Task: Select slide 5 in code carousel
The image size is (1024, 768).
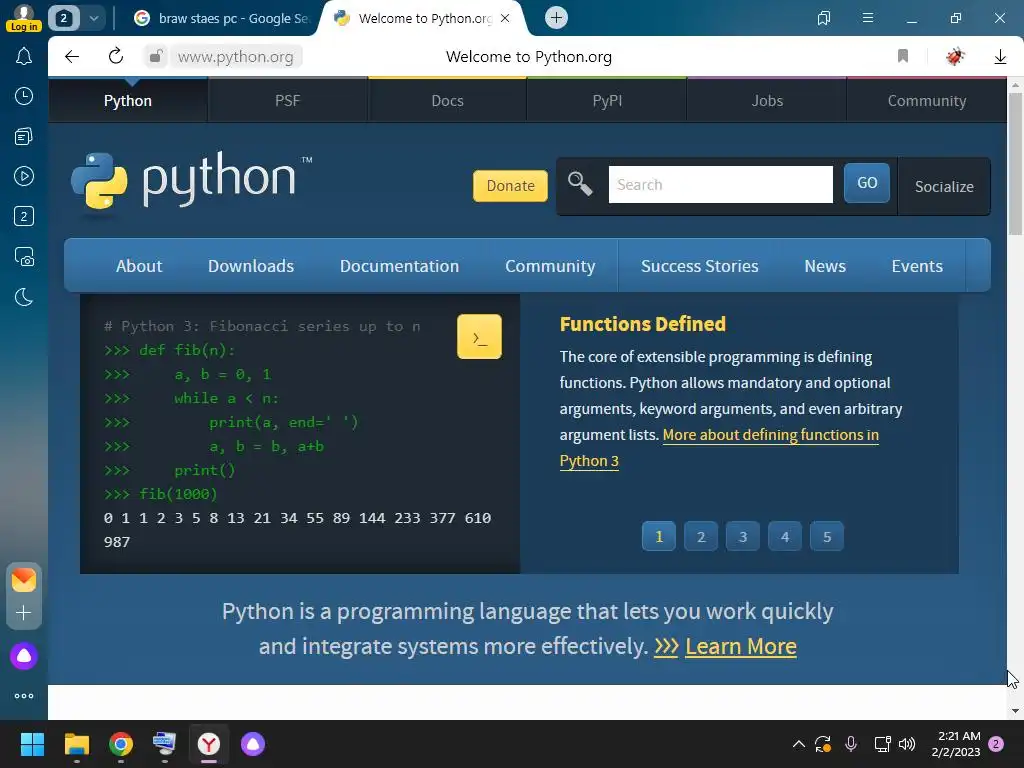Action: pyautogui.click(x=827, y=536)
